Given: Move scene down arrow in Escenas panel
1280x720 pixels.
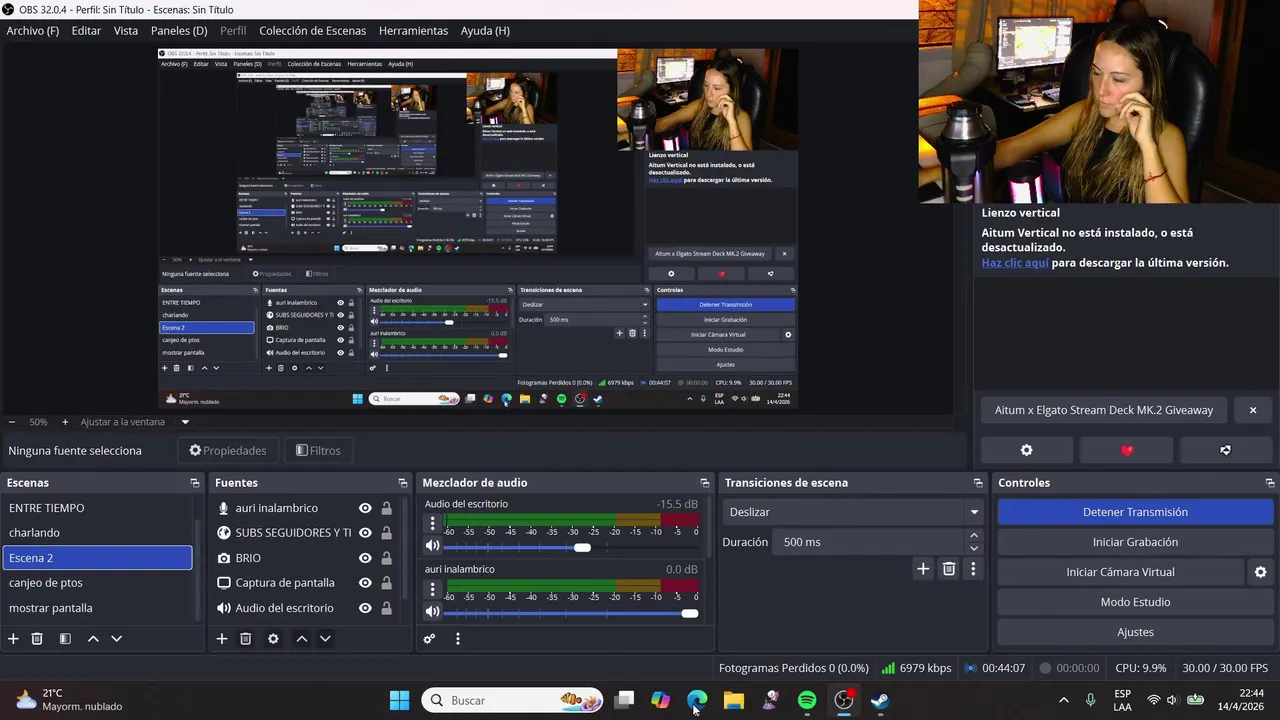Looking at the screenshot, I should coord(116,639).
